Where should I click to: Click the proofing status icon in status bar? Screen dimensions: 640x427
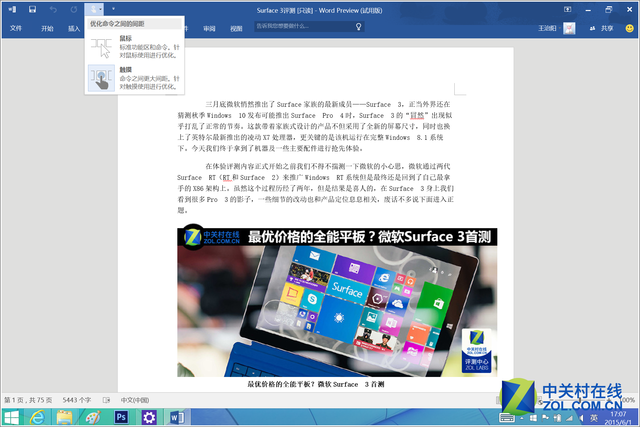106,400
